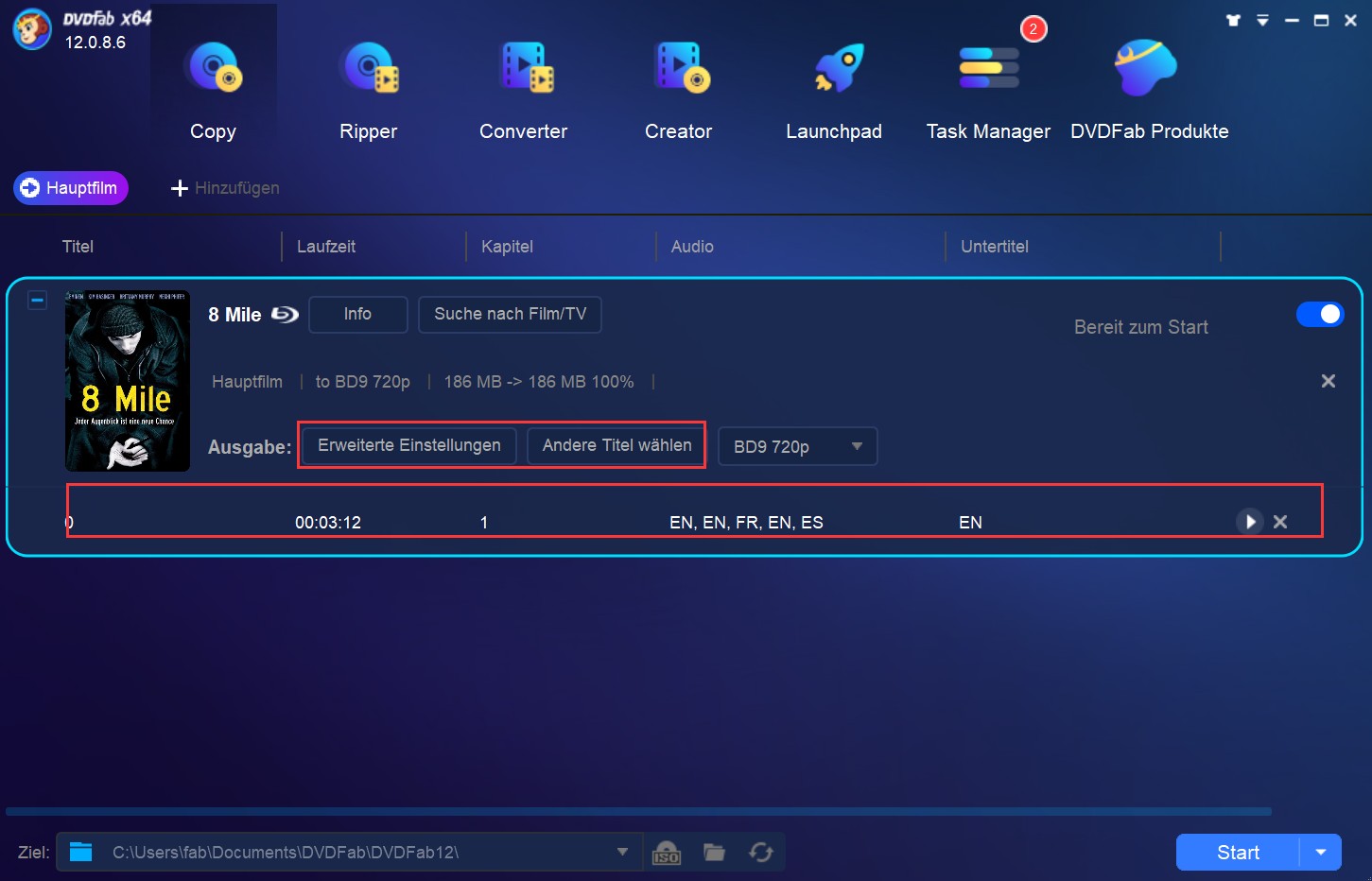Close the DVDFab window
Image resolution: width=1372 pixels, height=881 pixels.
click(1350, 20)
